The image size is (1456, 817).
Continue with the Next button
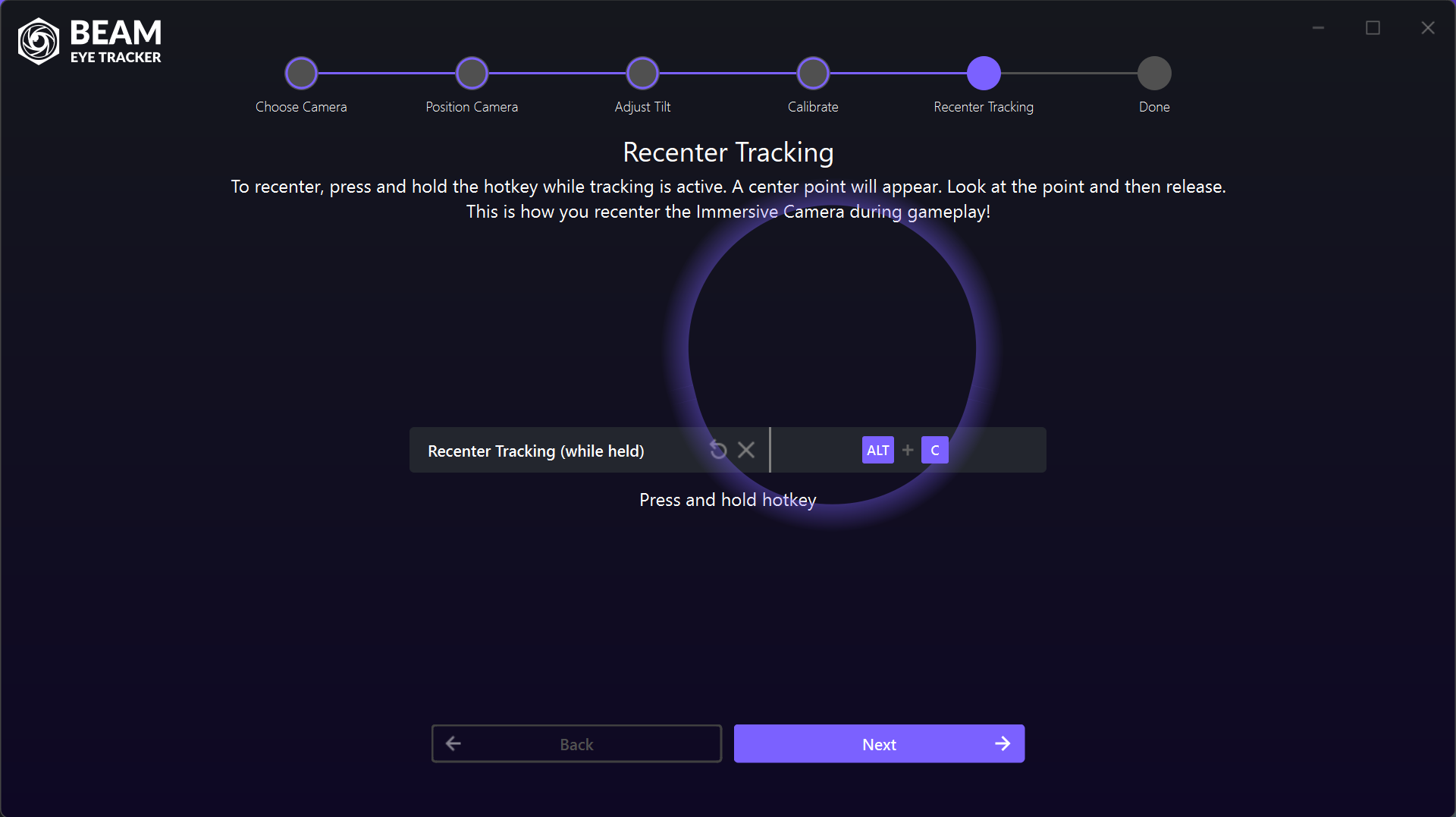879,743
